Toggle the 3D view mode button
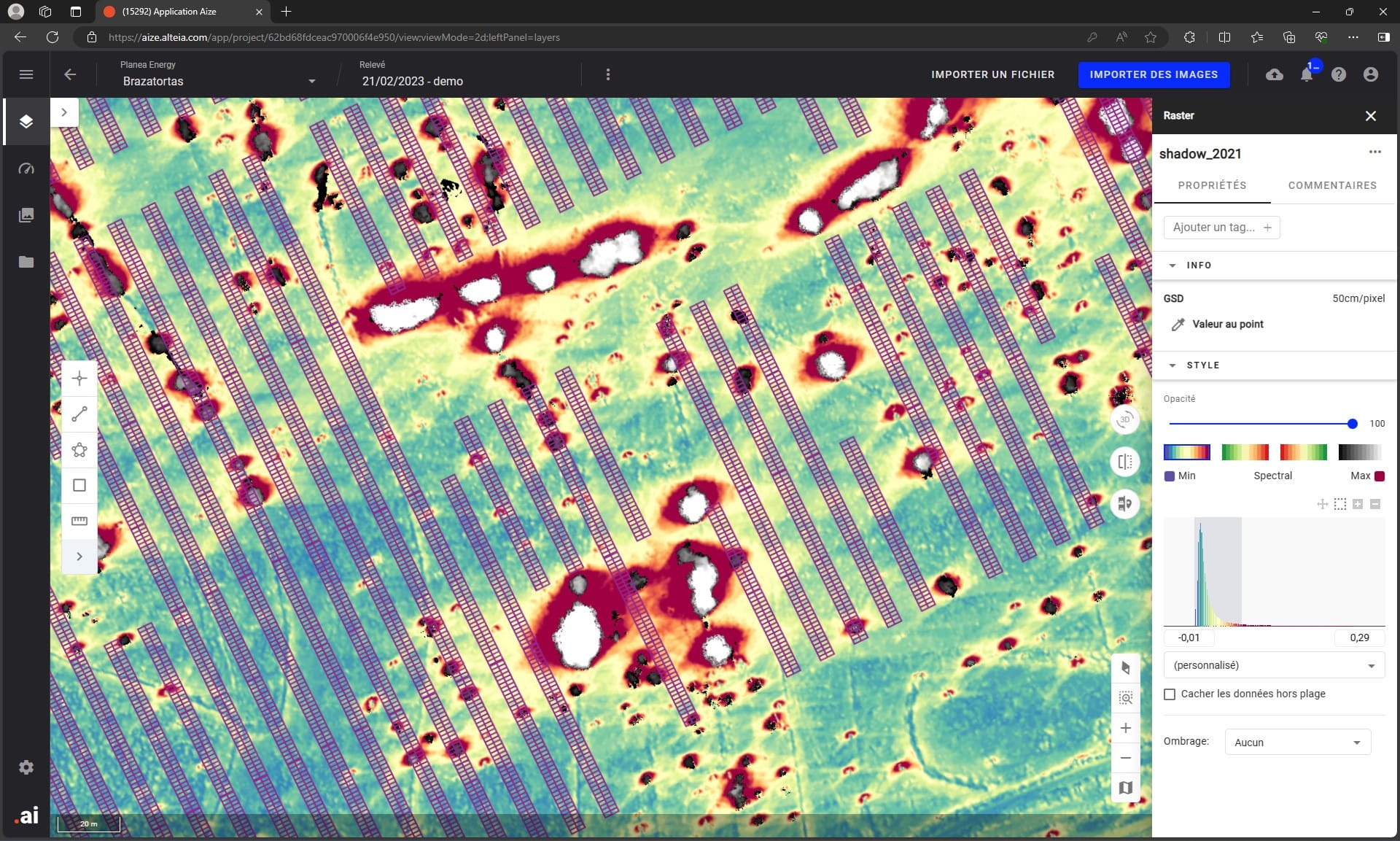 1125,419
